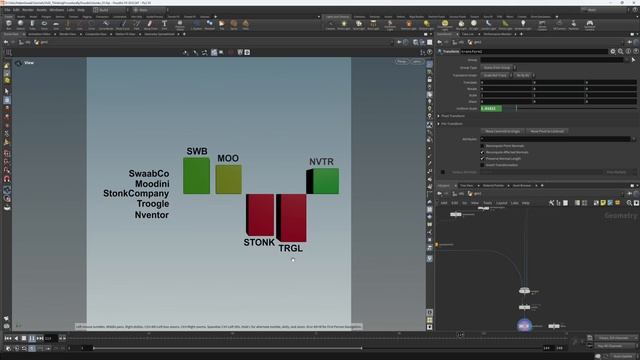Add a Sky Light from the shelf
This screenshot has width=640, height=360.
[x=461, y=25]
